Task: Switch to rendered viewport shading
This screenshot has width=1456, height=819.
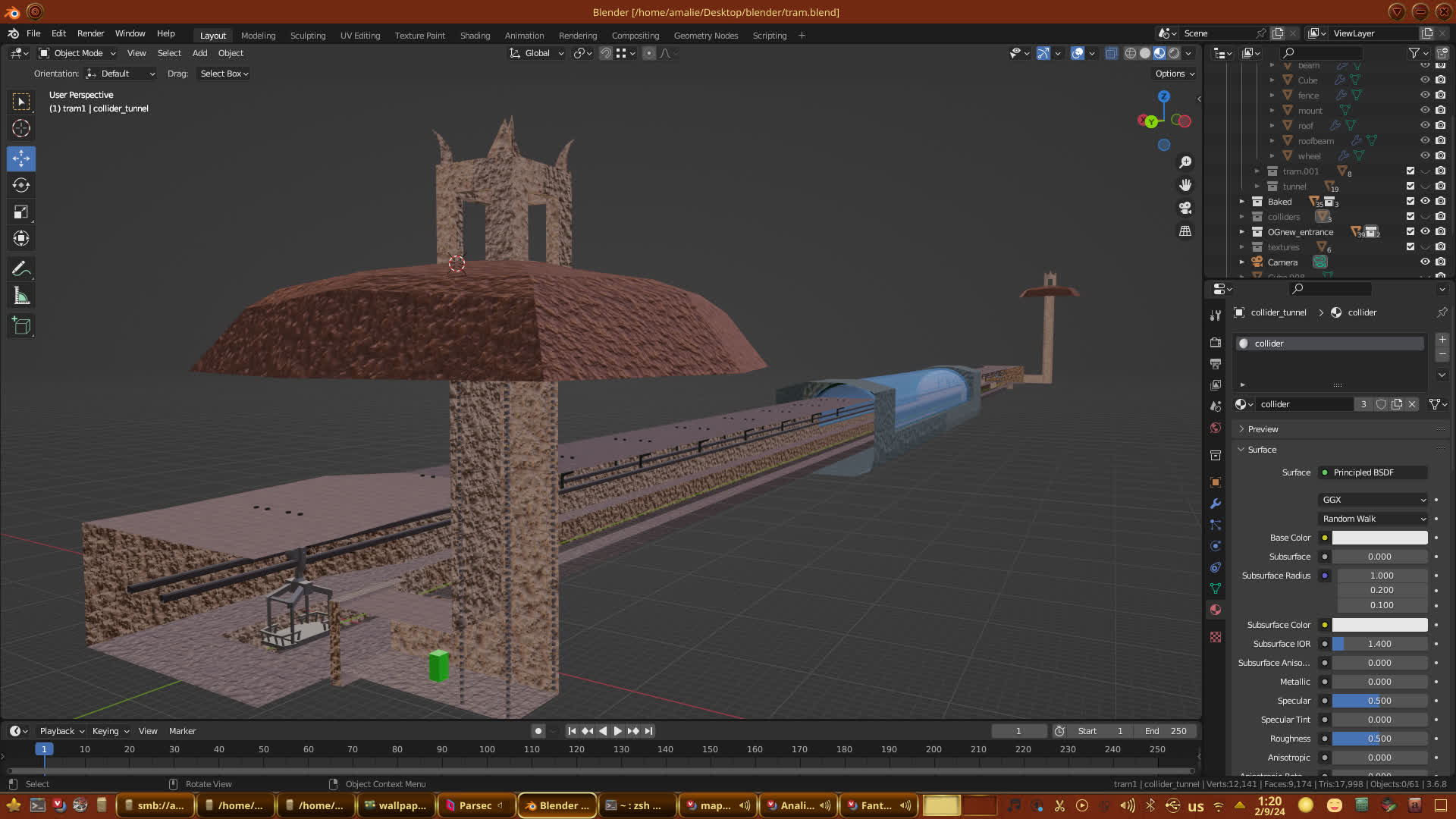Action: (1174, 53)
